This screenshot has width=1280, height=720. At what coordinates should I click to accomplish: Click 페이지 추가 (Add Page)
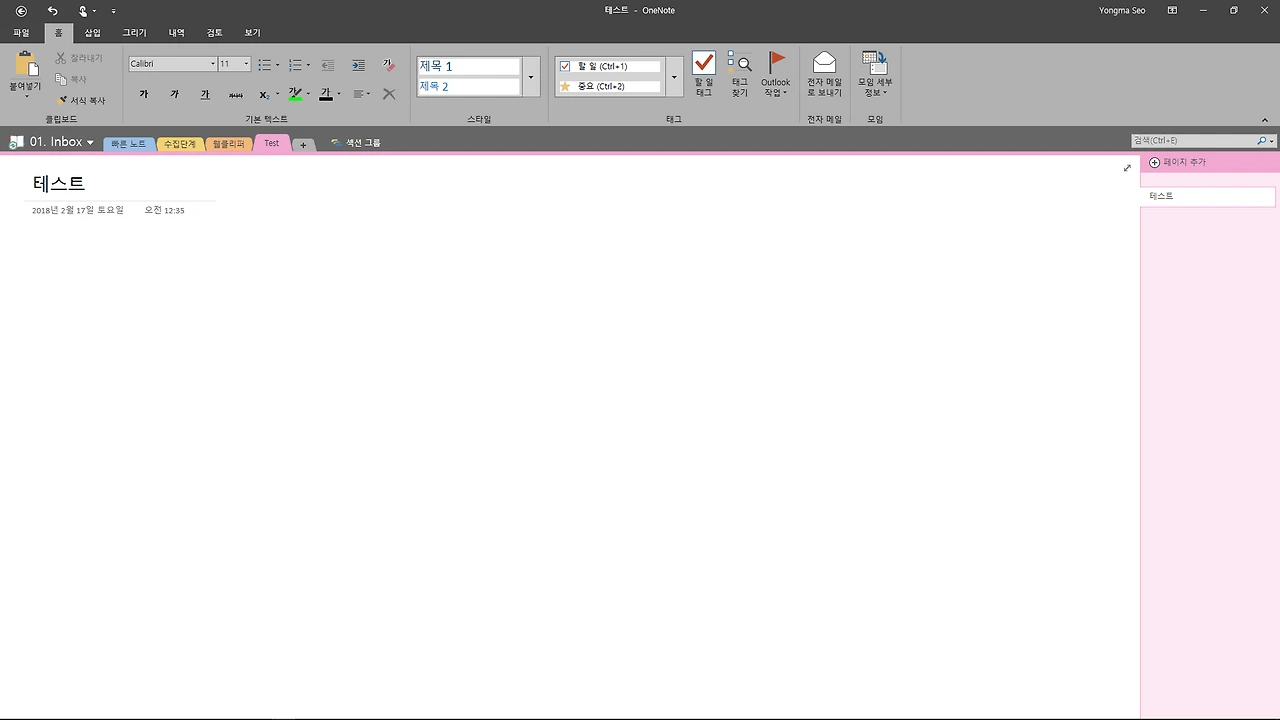pyautogui.click(x=1177, y=162)
